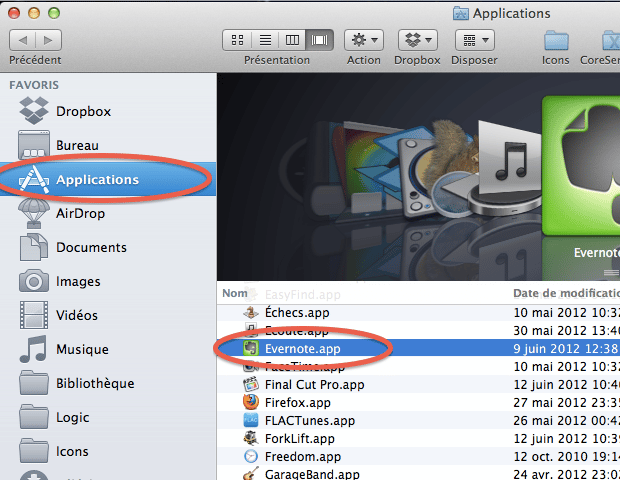Click the Applications folder icon in title bar

461,13
